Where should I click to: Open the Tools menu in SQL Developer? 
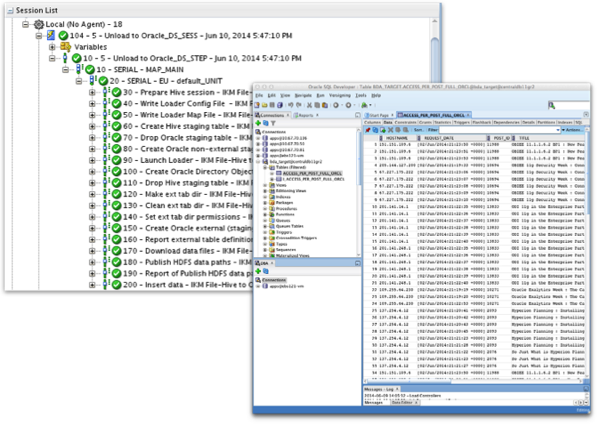[361, 95]
